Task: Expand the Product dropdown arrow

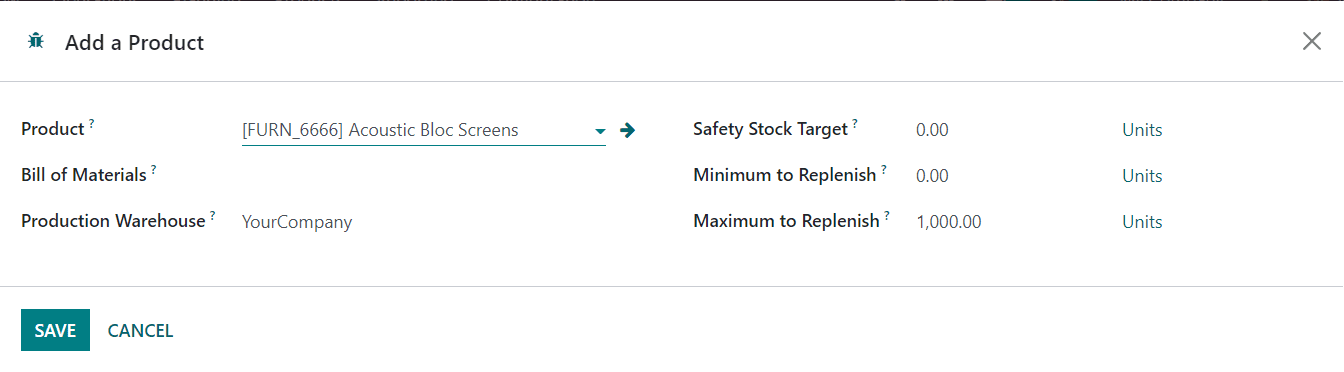Action: [600, 131]
